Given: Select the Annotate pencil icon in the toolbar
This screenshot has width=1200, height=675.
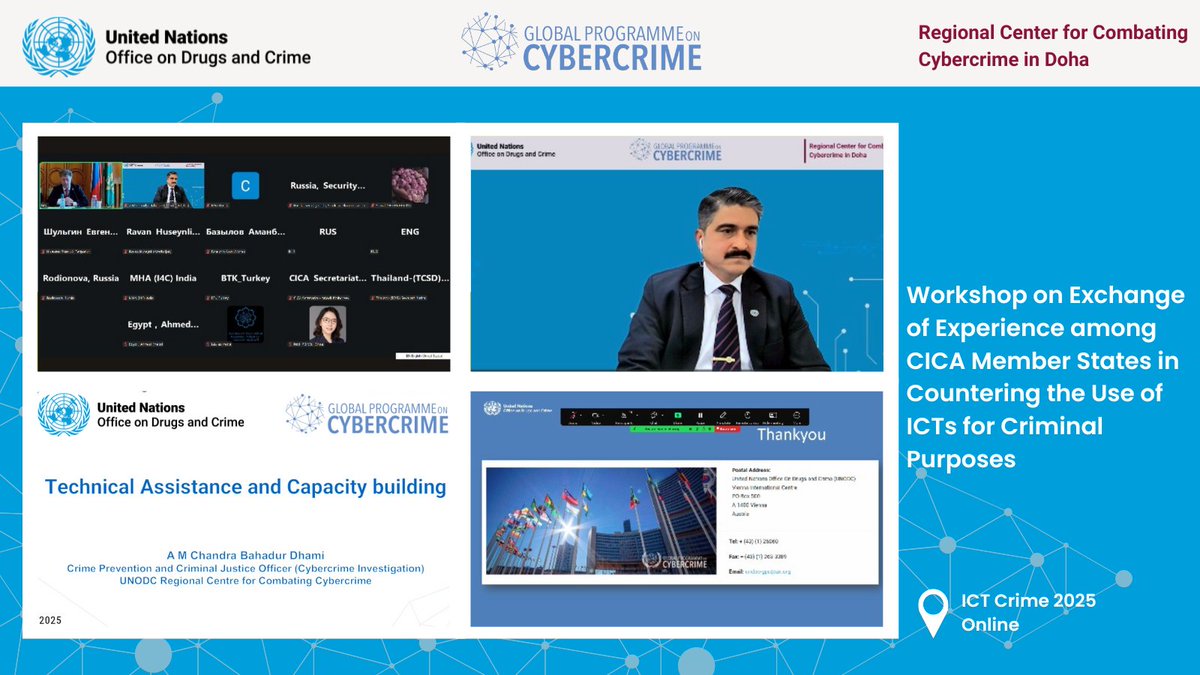Looking at the screenshot, I should pos(723,415).
